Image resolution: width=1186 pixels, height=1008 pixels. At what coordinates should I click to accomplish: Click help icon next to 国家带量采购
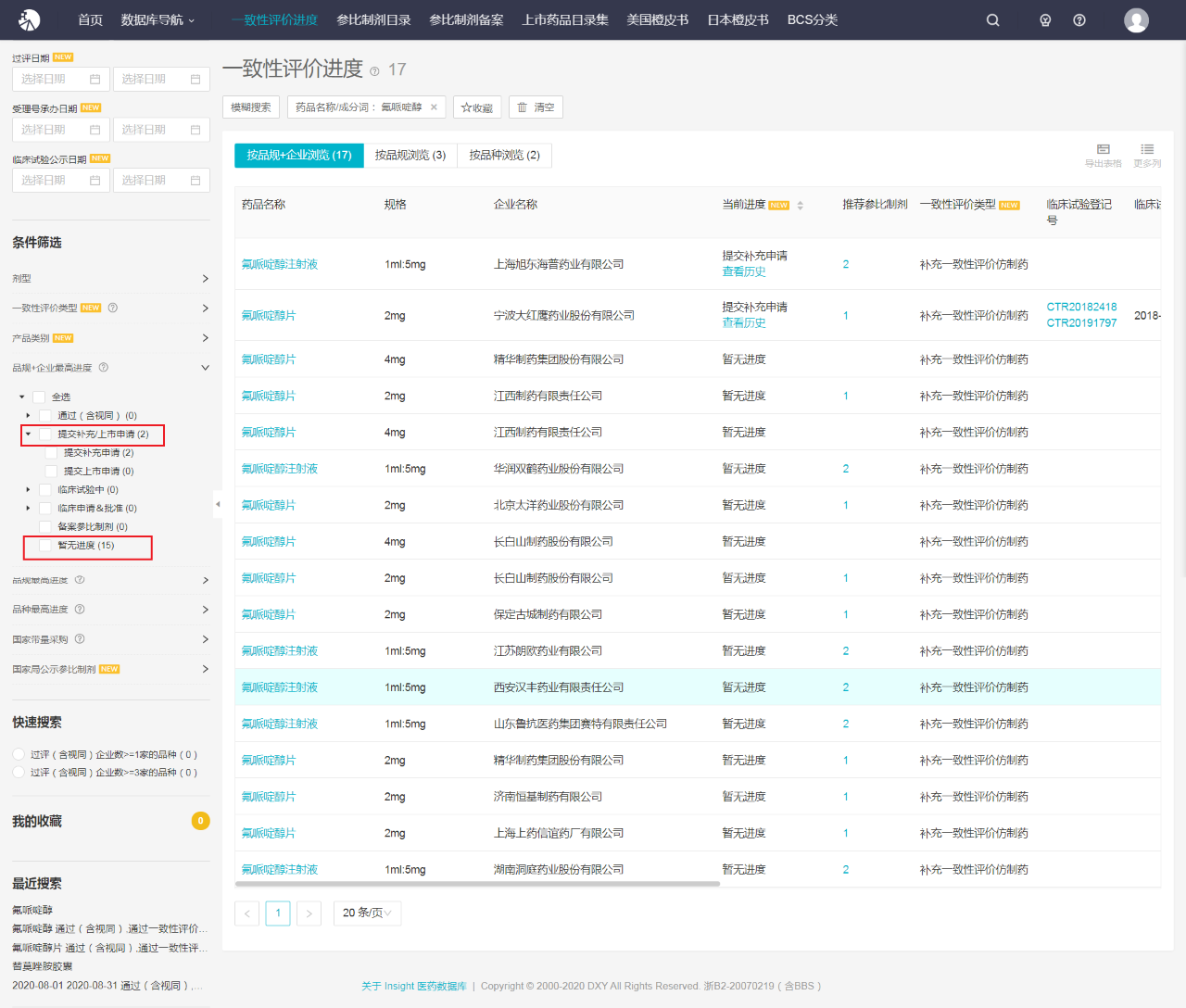tap(80, 638)
